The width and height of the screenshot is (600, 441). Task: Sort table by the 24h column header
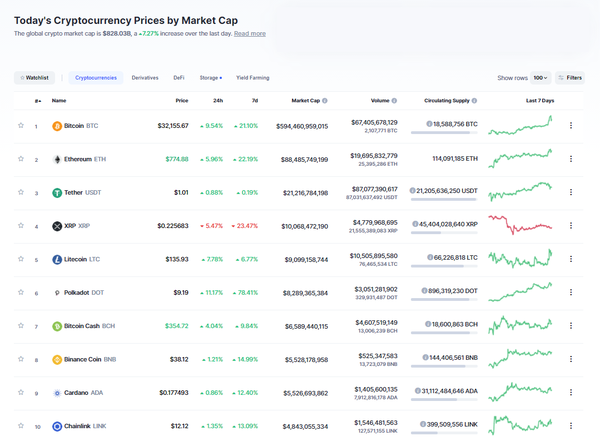218,101
